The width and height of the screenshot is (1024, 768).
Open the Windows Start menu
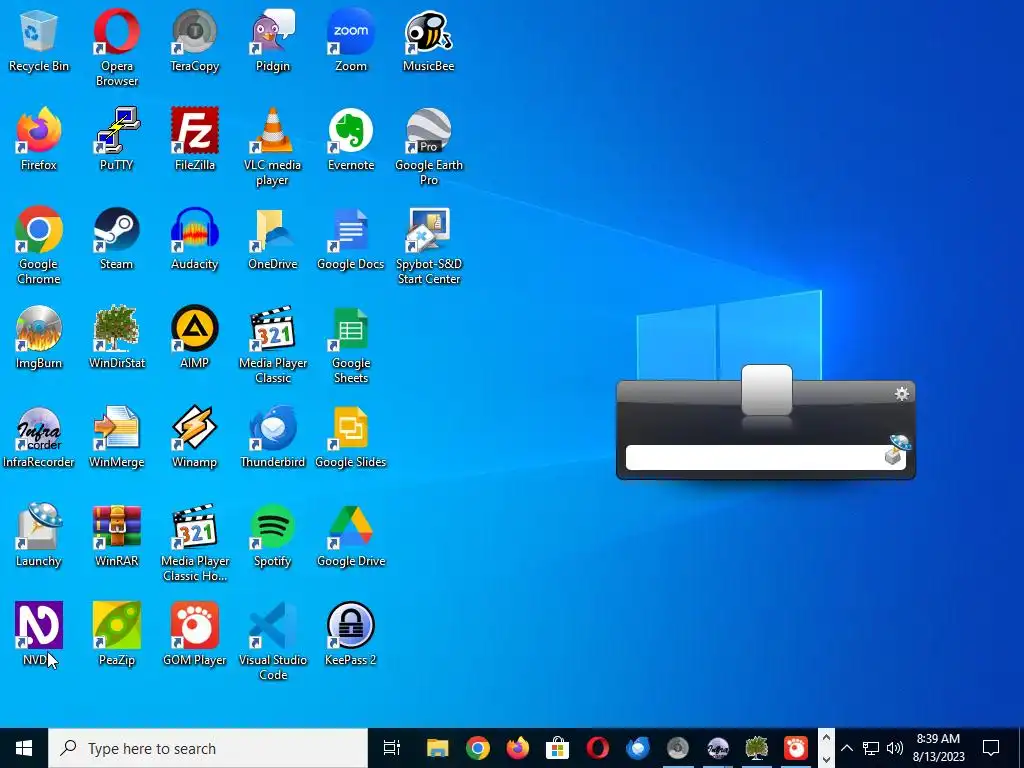[24, 748]
